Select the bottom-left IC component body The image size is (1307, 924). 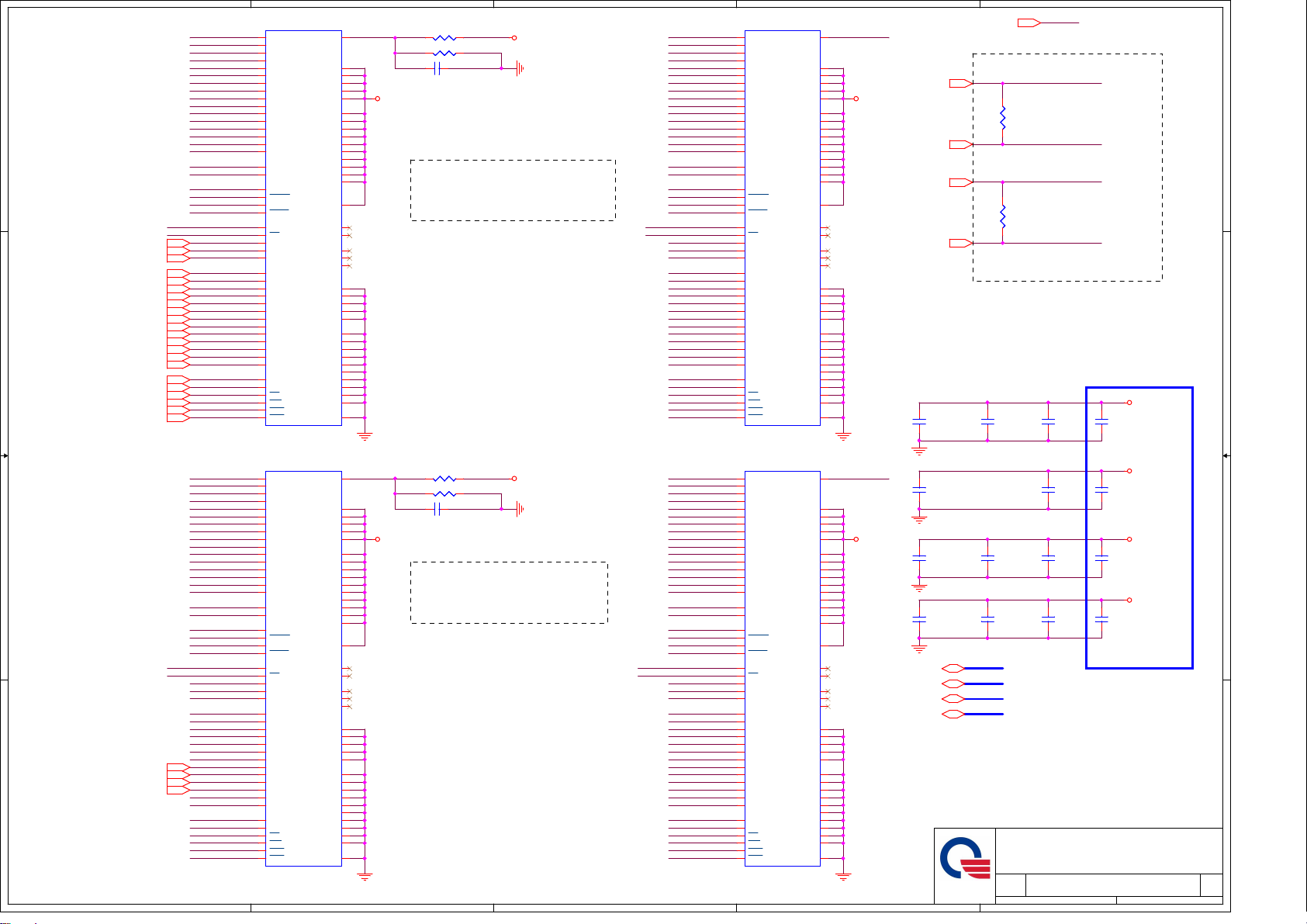[x=303, y=669]
